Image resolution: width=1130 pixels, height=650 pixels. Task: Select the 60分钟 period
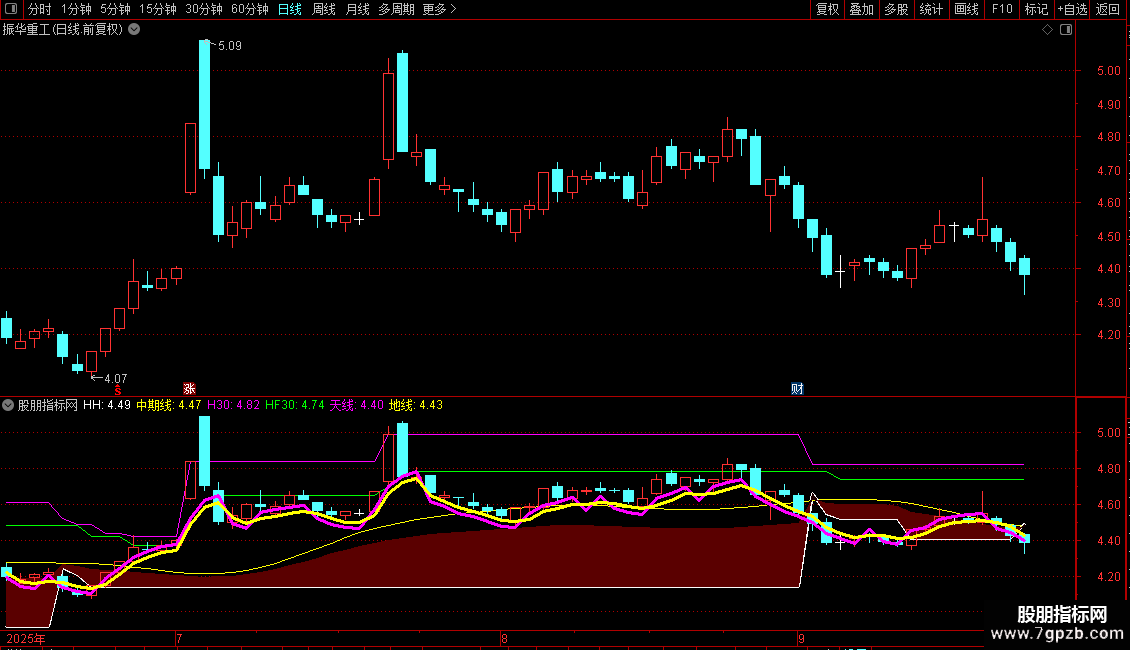tap(250, 9)
